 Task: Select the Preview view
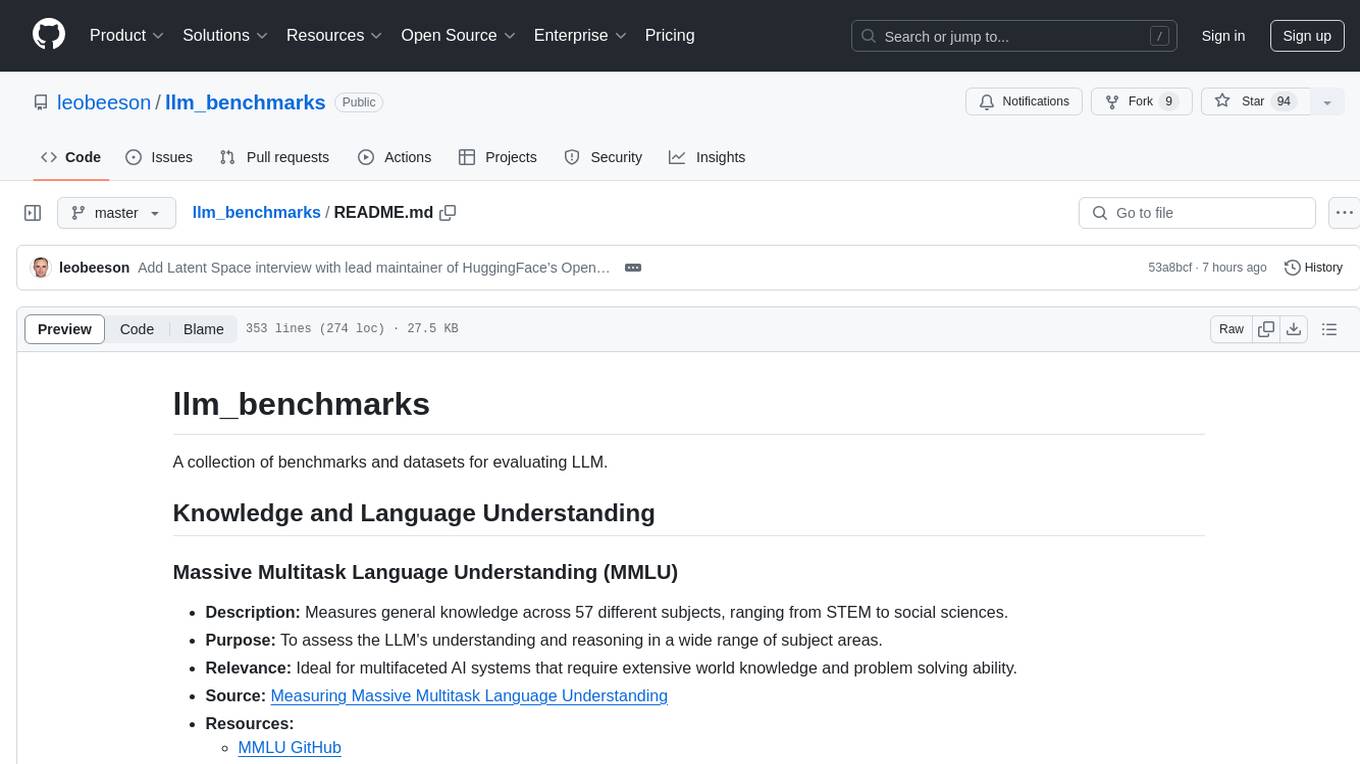pos(65,329)
